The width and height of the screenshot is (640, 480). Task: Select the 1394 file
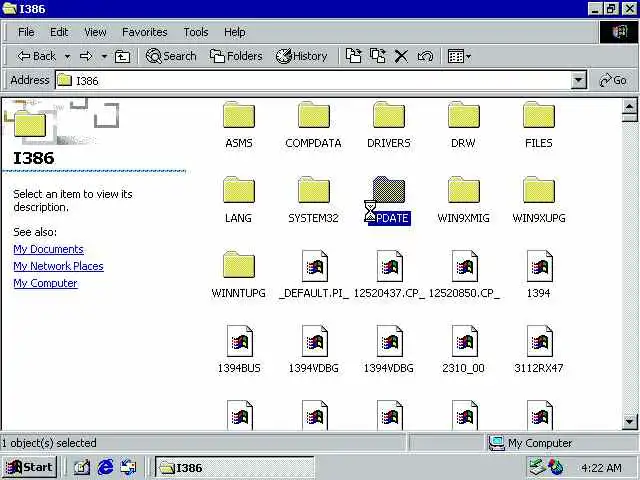pos(539,275)
